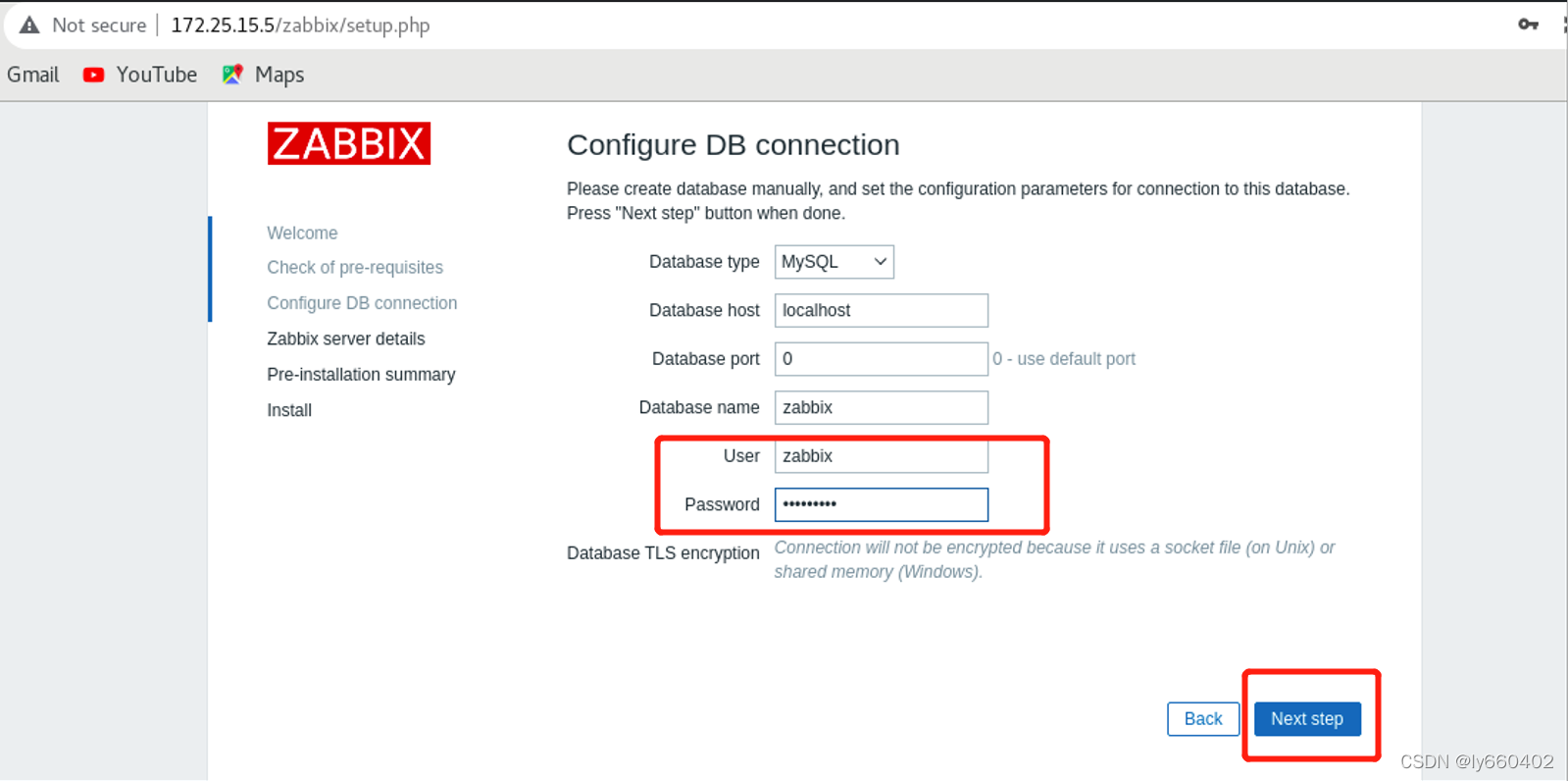The height and width of the screenshot is (781, 1568).
Task: Click the Next step button
Action: [x=1307, y=719]
